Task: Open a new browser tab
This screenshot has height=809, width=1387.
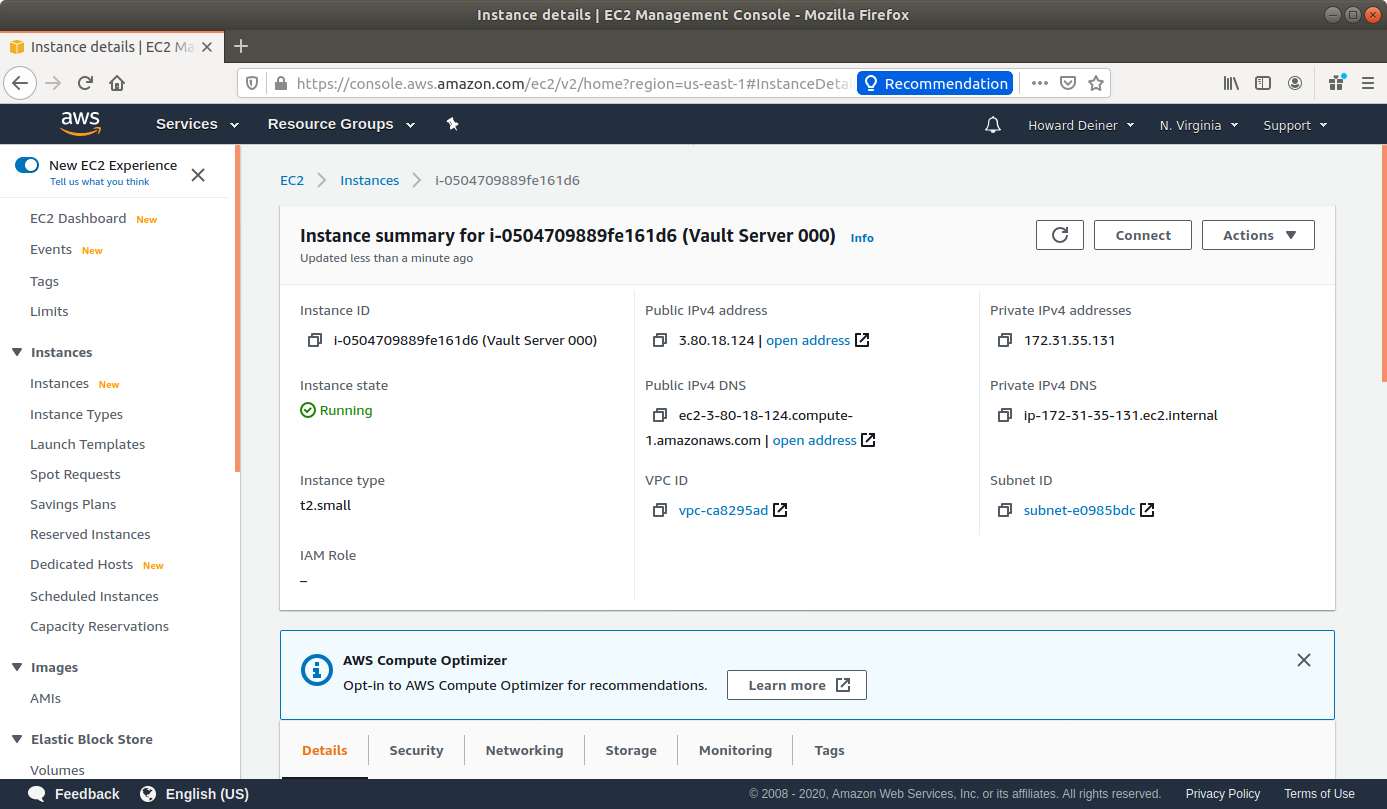Action: [x=241, y=46]
